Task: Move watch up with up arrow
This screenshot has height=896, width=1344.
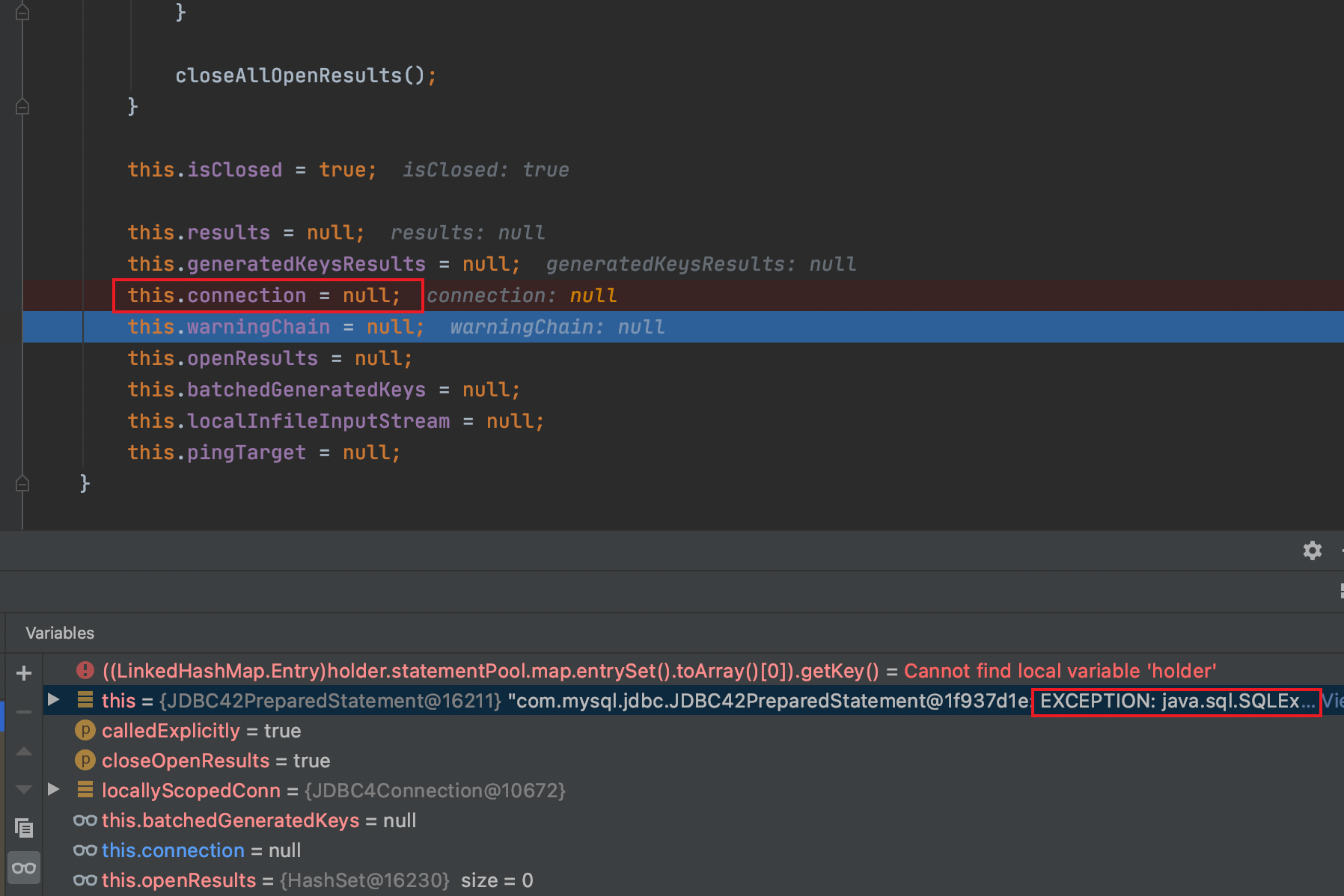Action: point(24,751)
